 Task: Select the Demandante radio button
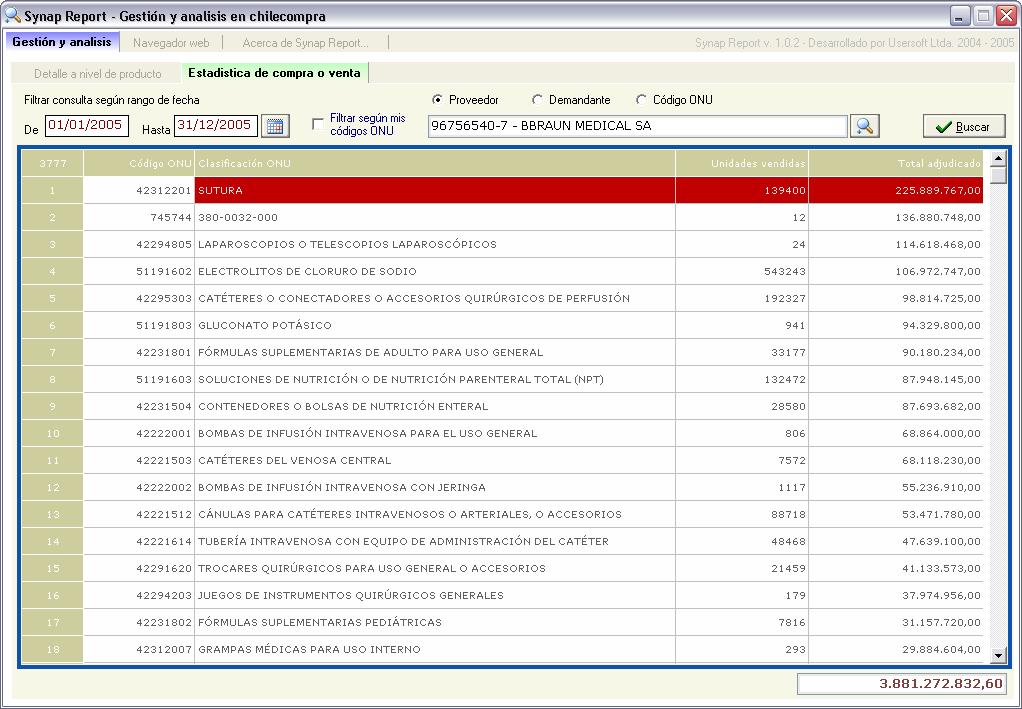click(537, 100)
